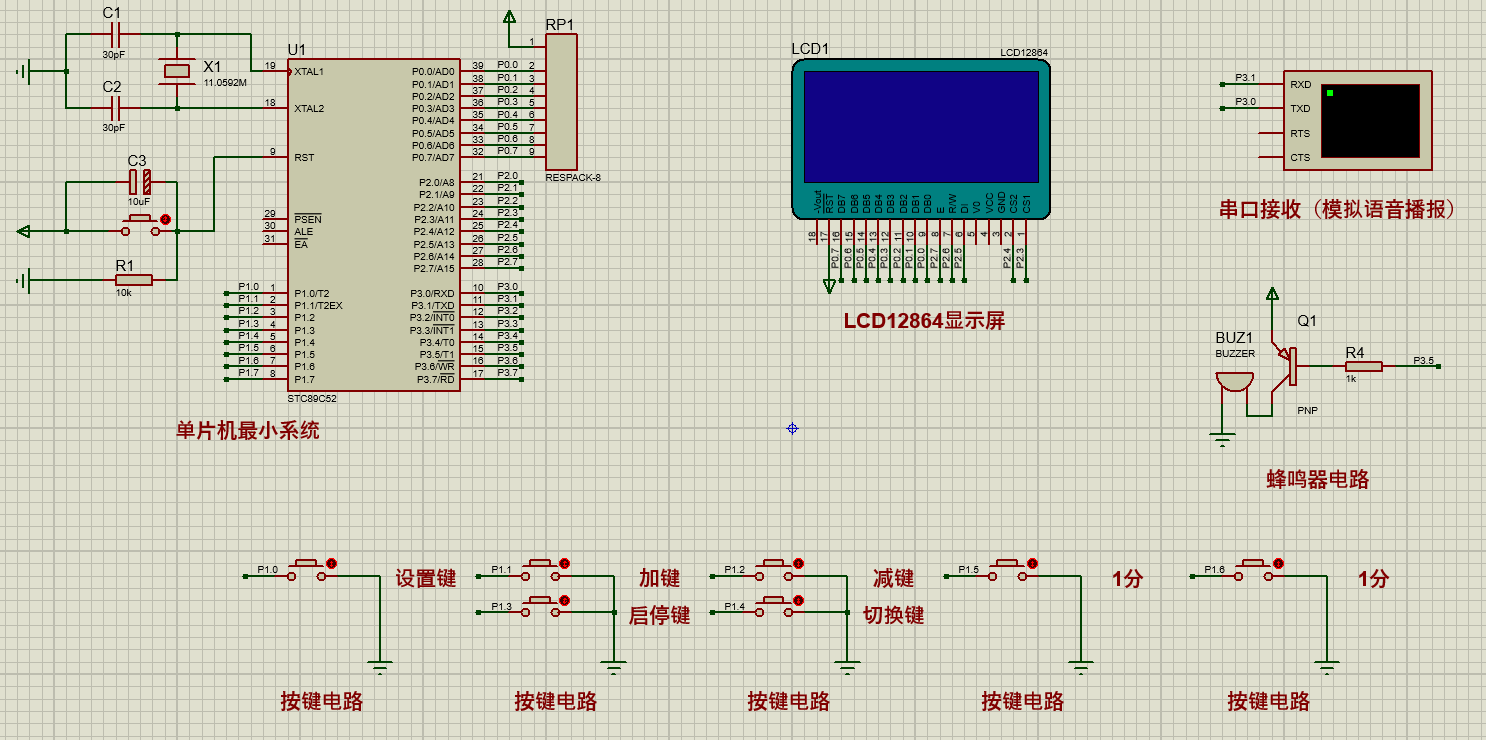Image resolution: width=1486 pixels, height=740 pixels.
Task: Toggle red latch dot on reset button
Action: pyautogui.click(x=166, y=219)
